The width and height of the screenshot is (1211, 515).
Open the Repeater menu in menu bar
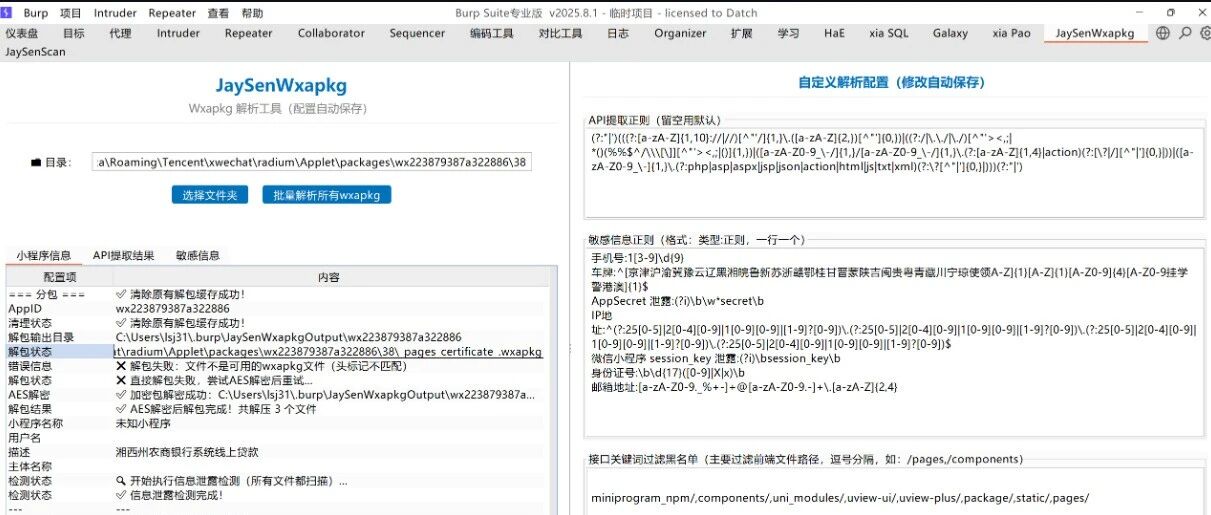[x=172, y=14]
